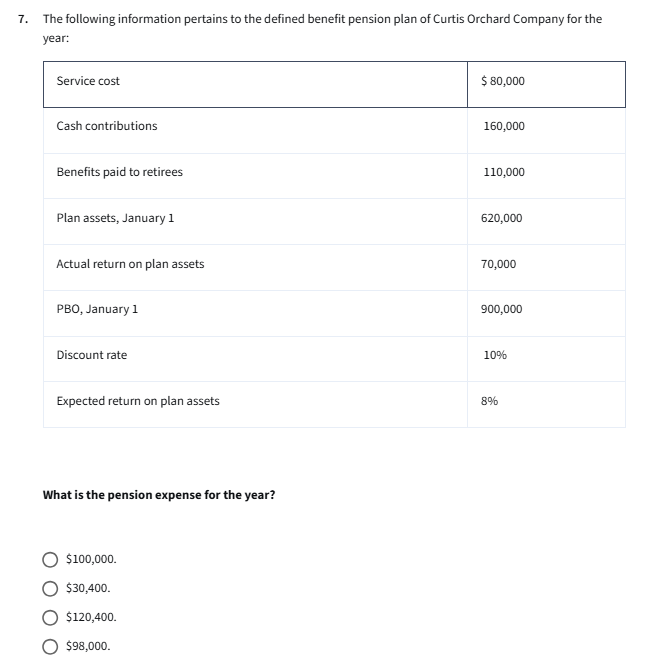The width and height of the screenshot is (657, 666).
Task: Click the "Actual return on plan assets" label
Action: tap(130, 264)
